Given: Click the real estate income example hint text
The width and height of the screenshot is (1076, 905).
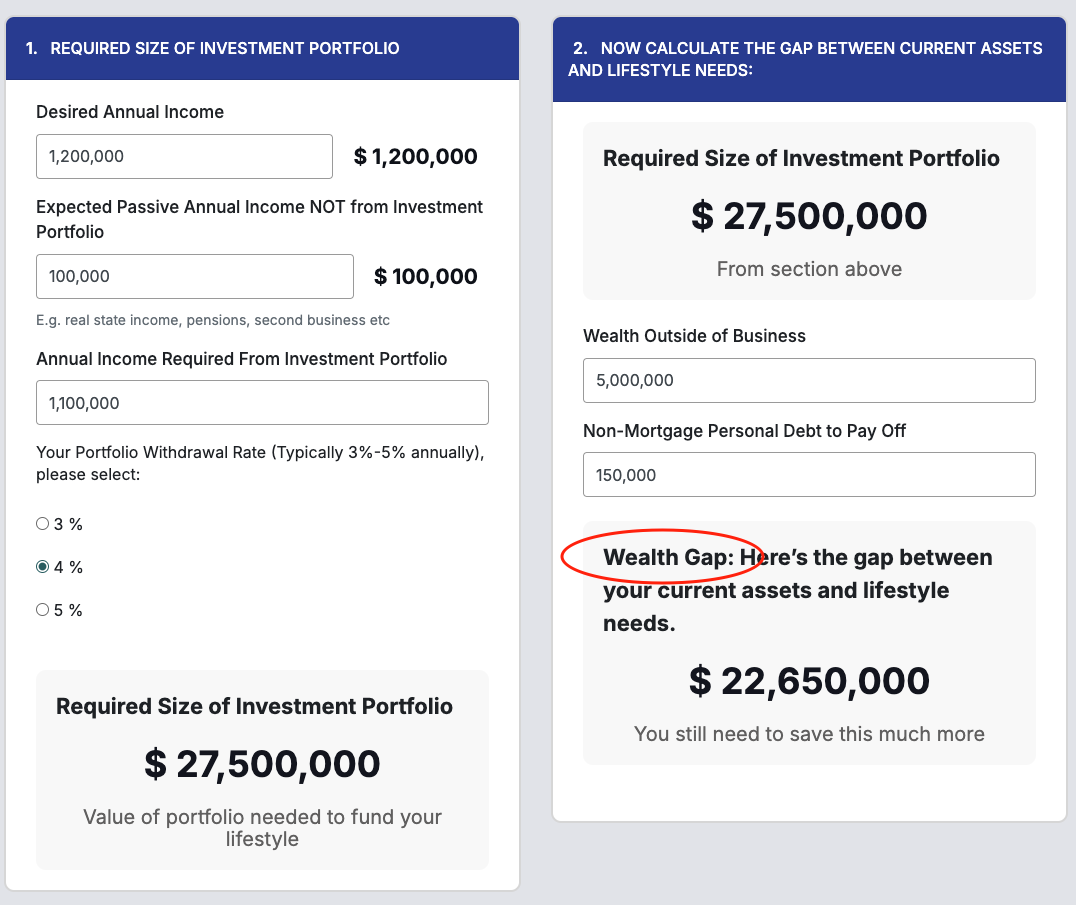Looking at the screenshot, I should [213, 320].
